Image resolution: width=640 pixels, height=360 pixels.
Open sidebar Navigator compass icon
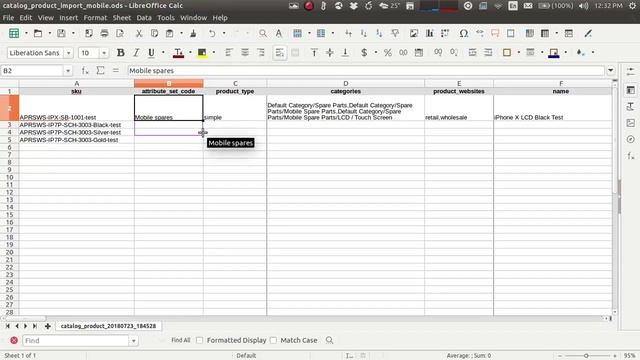[631, 139]
